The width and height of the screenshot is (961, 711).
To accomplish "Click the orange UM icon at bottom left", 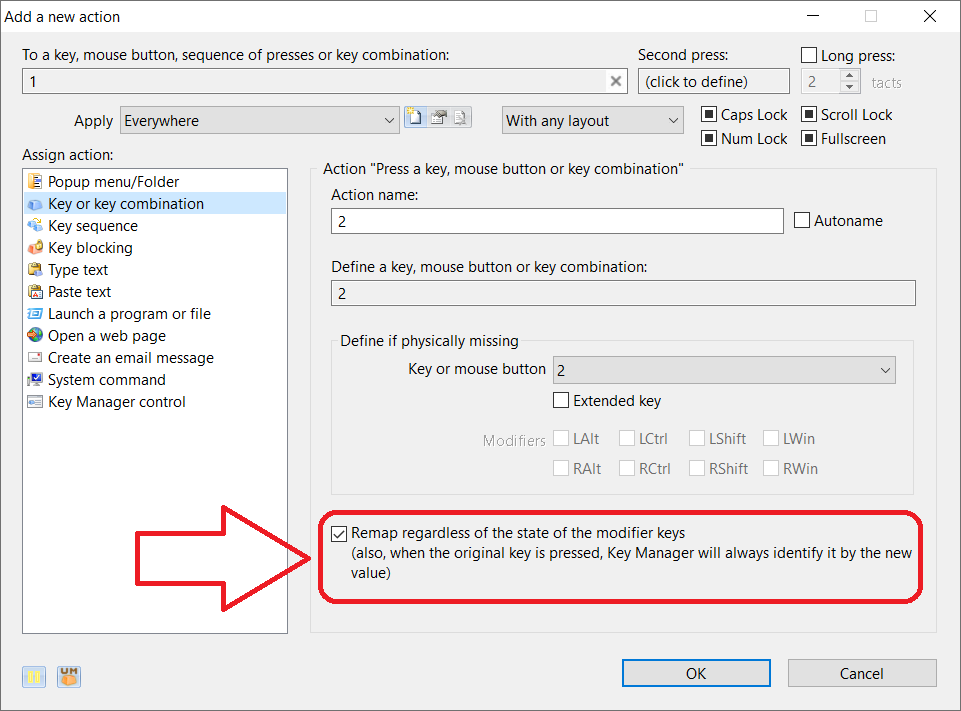I will [69, 677].
